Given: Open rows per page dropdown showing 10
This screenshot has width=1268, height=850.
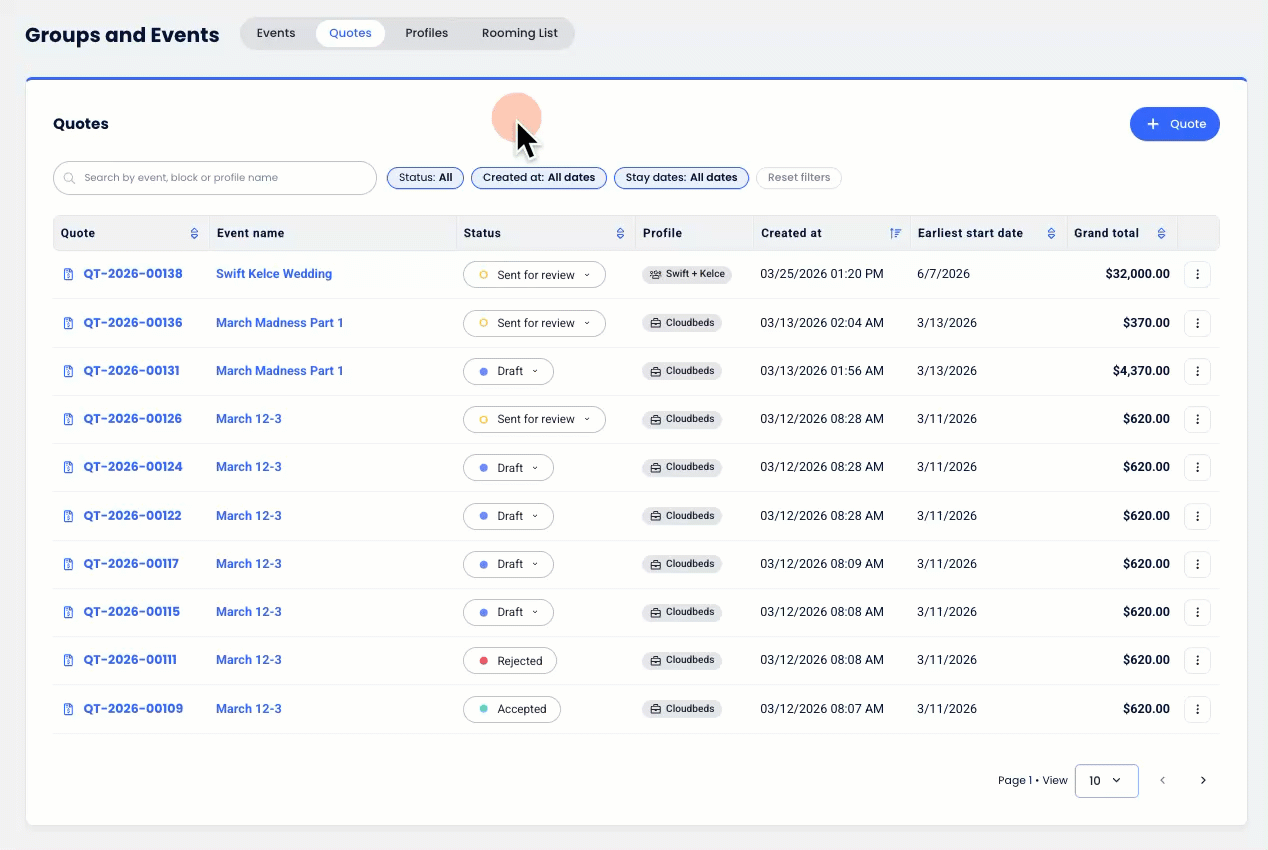Looking at the screenshot, I should [1106, 780].
